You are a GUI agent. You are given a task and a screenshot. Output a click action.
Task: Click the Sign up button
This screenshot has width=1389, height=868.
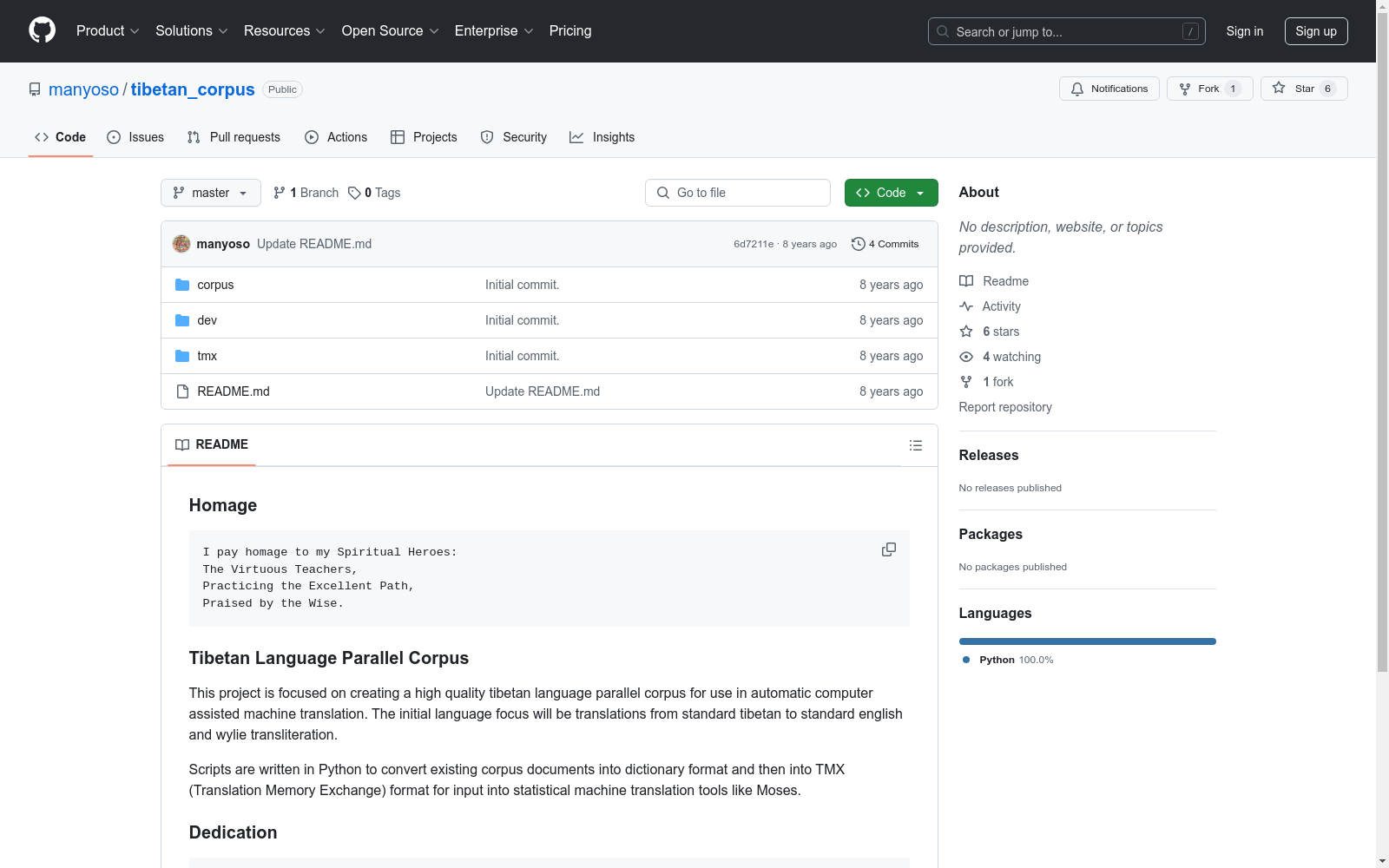coord(1316,31)
